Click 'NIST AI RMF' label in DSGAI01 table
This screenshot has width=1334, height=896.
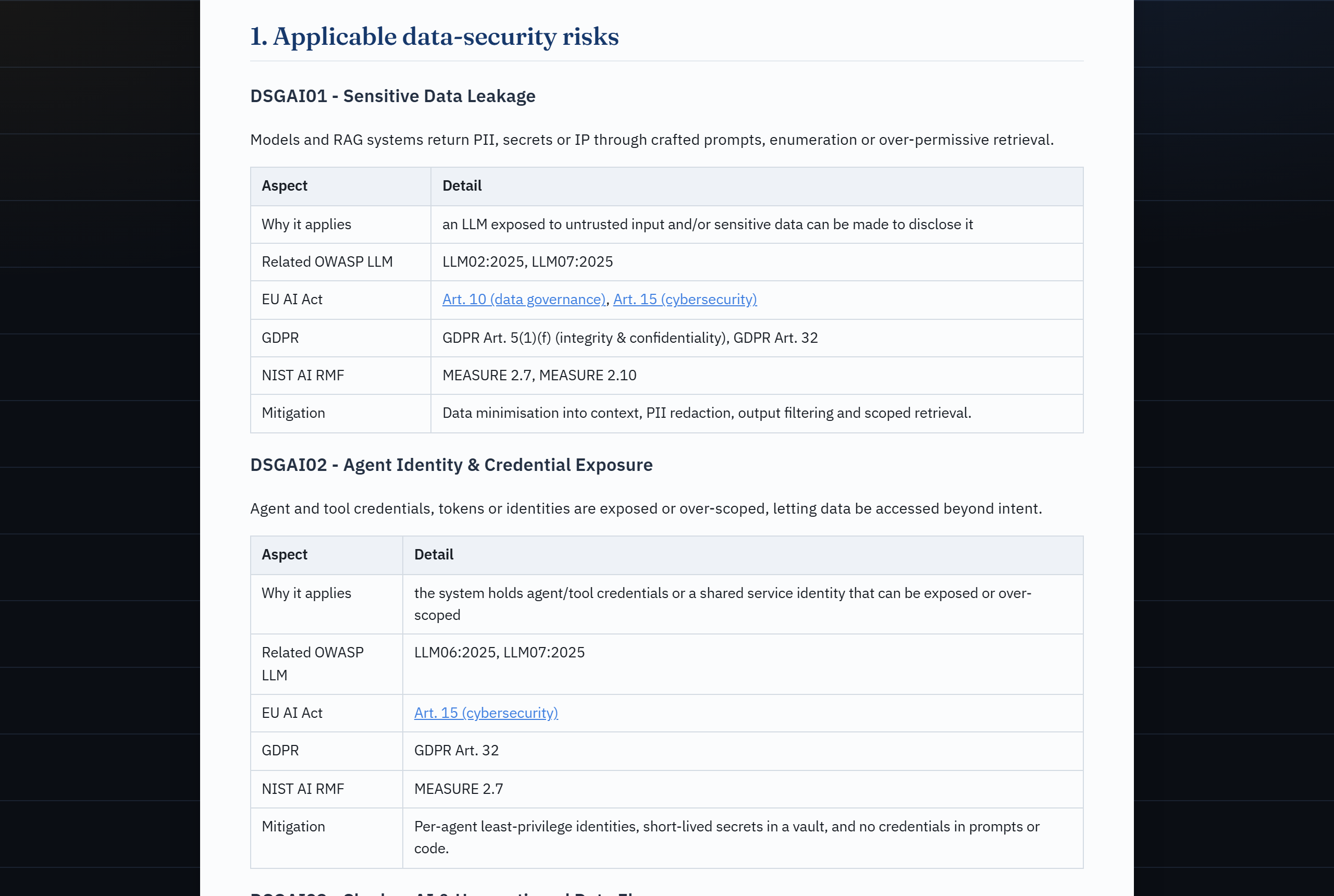[x=303, y=376]
